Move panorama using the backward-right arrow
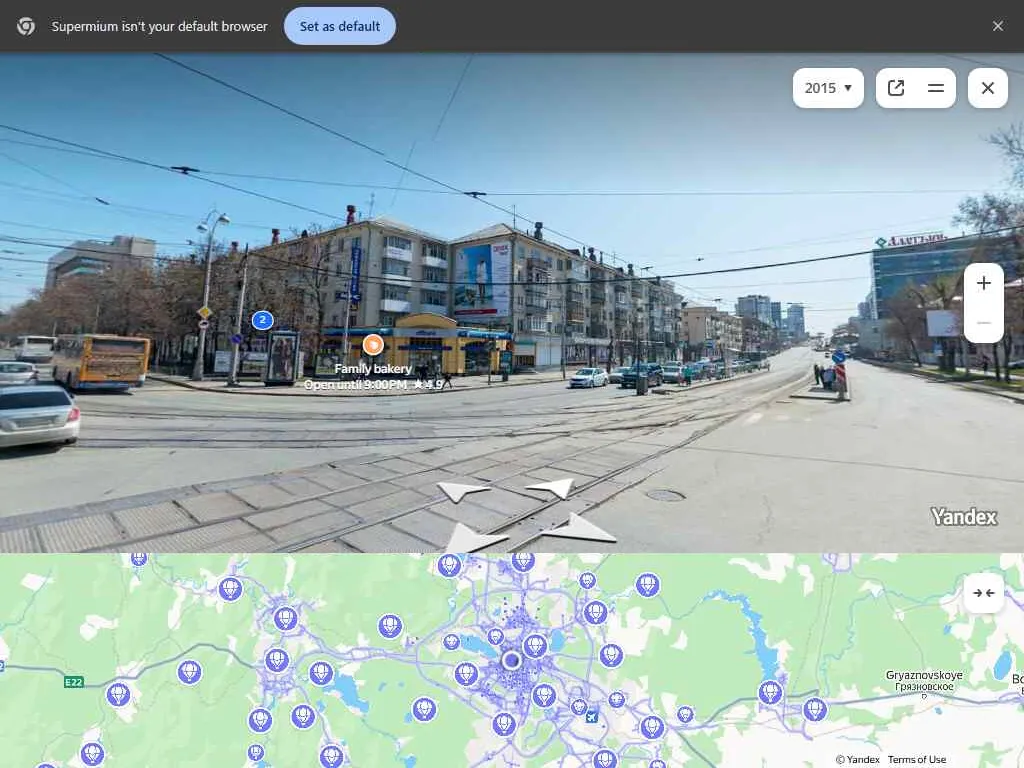This screenshot has width=1024, height=768. click(x=579, y=529)
